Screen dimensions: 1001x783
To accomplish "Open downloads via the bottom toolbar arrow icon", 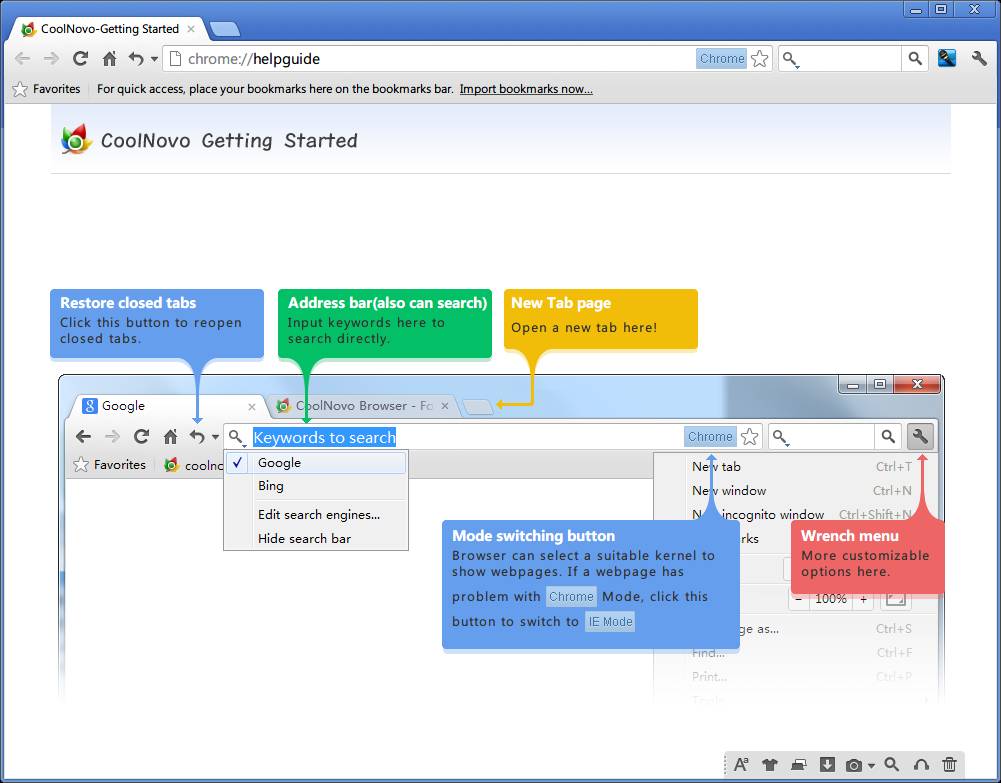I will click(827, 764).
